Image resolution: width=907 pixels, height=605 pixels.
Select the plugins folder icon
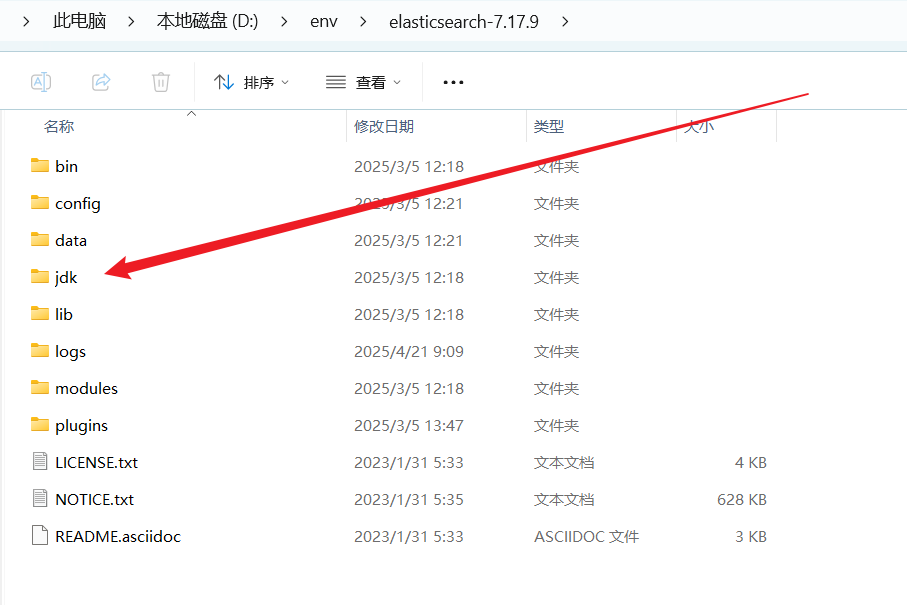(x=40, y=425)
